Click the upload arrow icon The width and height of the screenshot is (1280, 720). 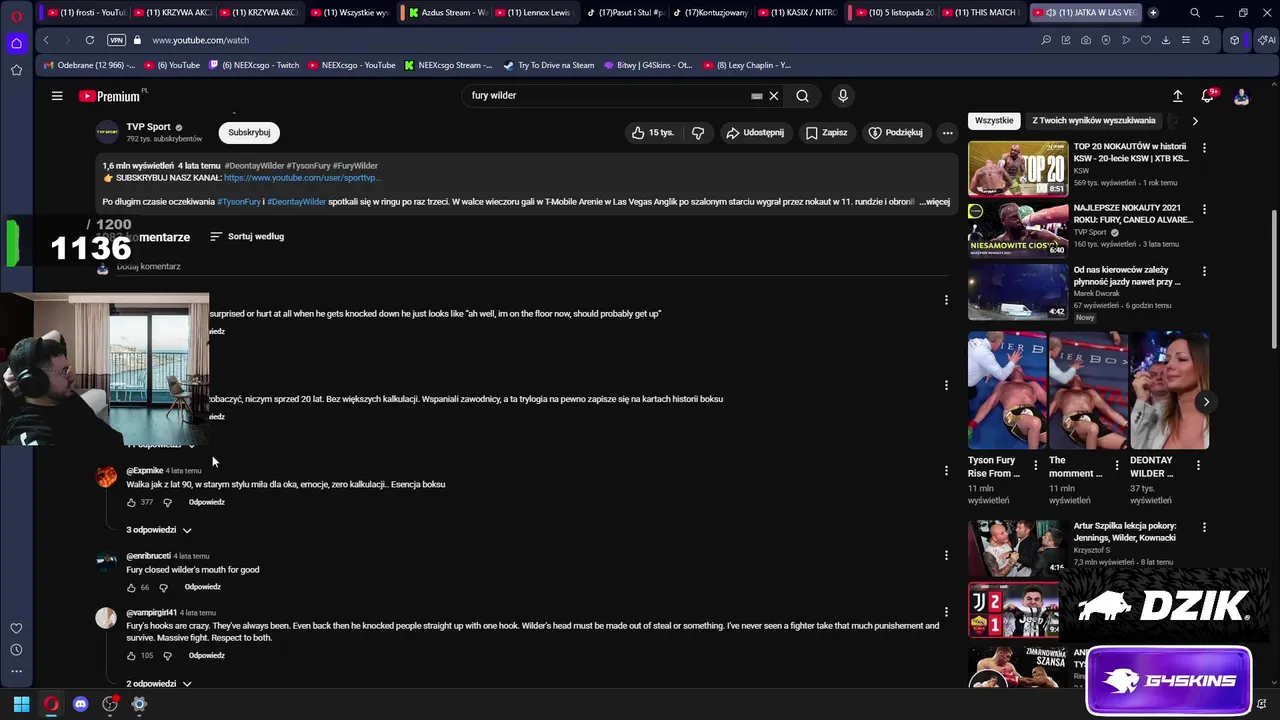coord(1177,96)
